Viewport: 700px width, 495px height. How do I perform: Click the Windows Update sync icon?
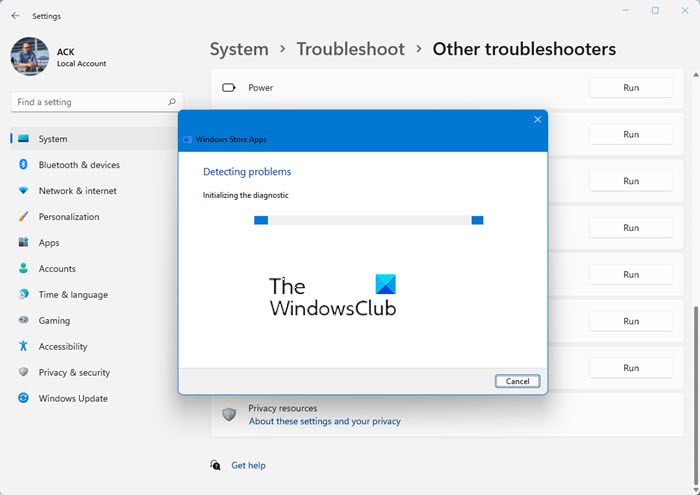pyautogui.click(x=23, y=398)
